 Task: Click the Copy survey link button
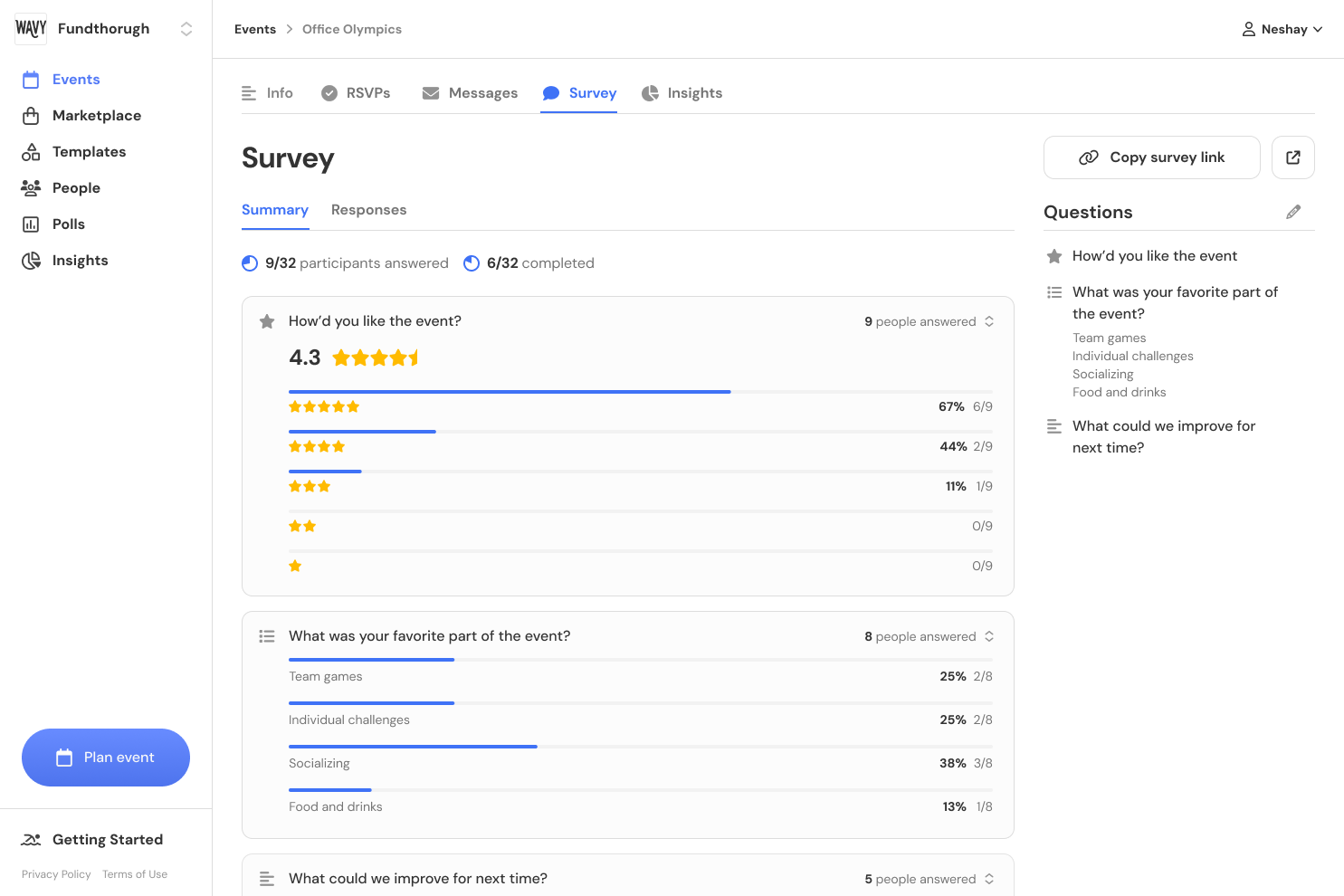point(1152,157)
